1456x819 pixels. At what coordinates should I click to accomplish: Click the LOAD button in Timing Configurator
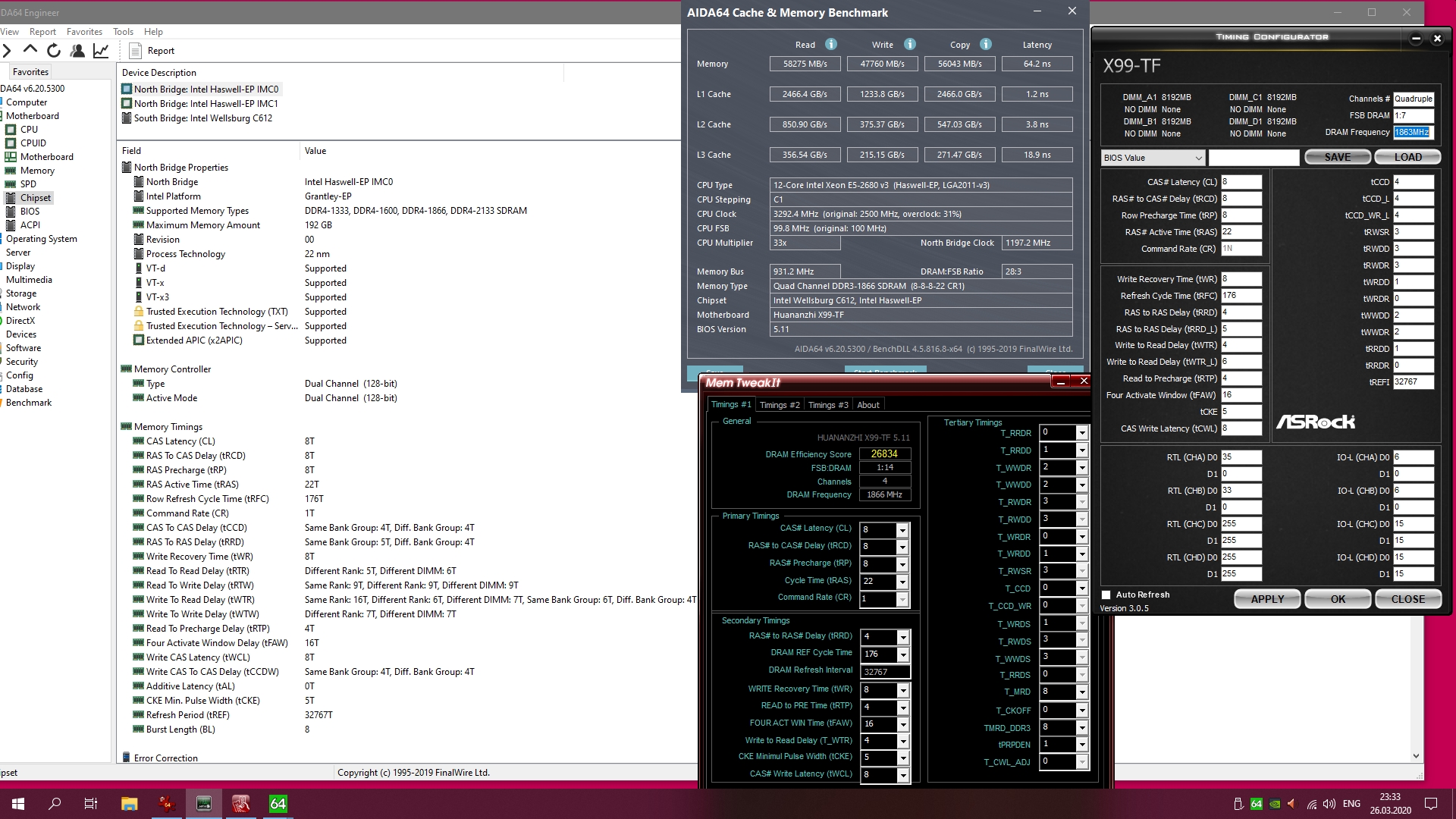[1407, 157]
